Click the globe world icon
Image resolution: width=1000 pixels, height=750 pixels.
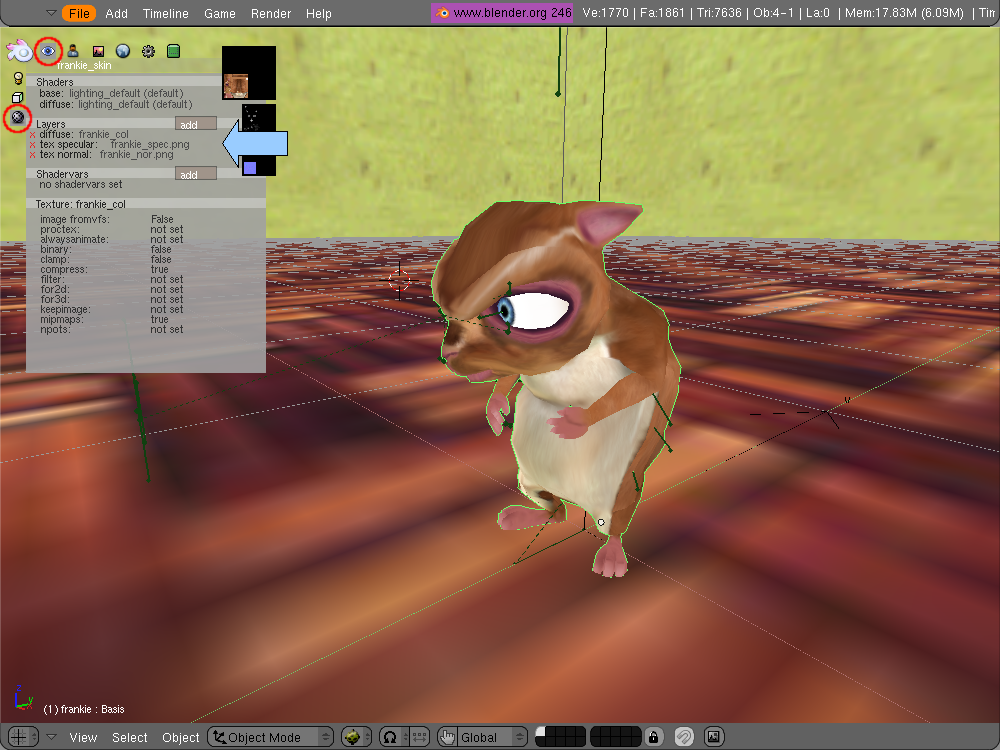123,51
